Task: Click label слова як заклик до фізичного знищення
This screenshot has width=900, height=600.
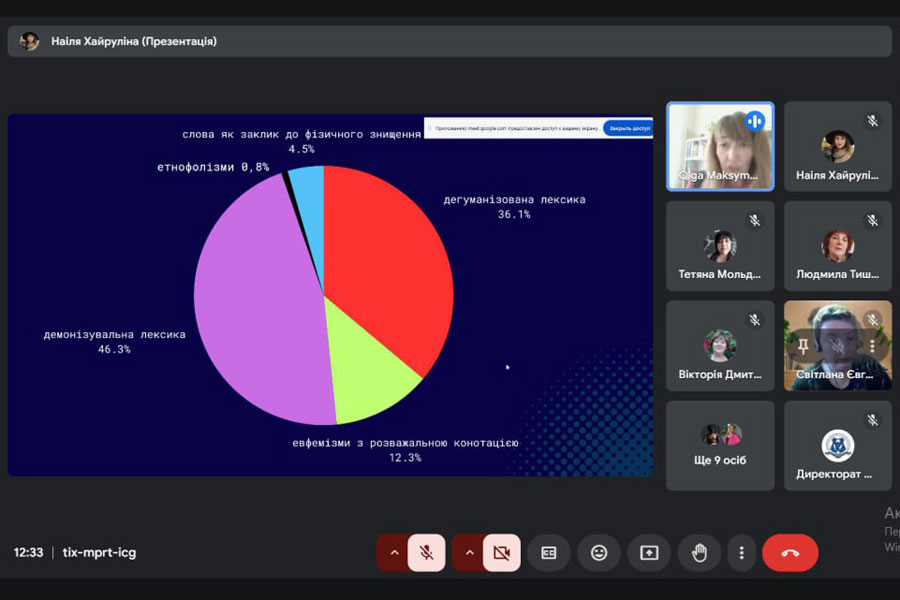Action: 301,134
